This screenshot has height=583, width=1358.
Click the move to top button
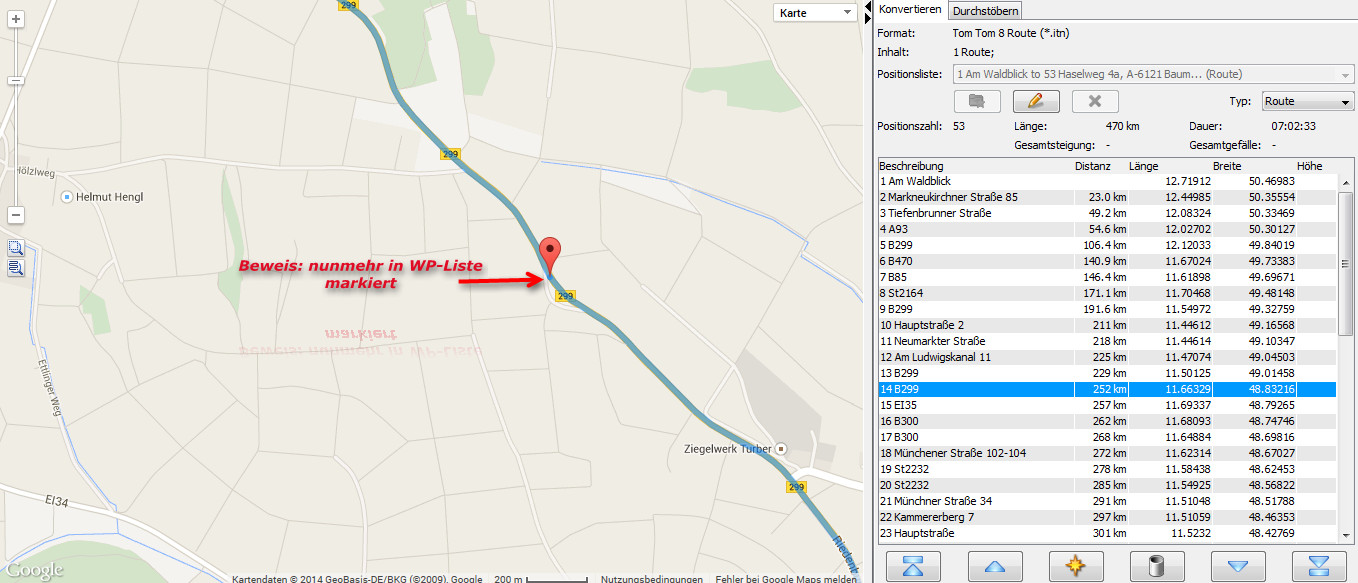914,566
